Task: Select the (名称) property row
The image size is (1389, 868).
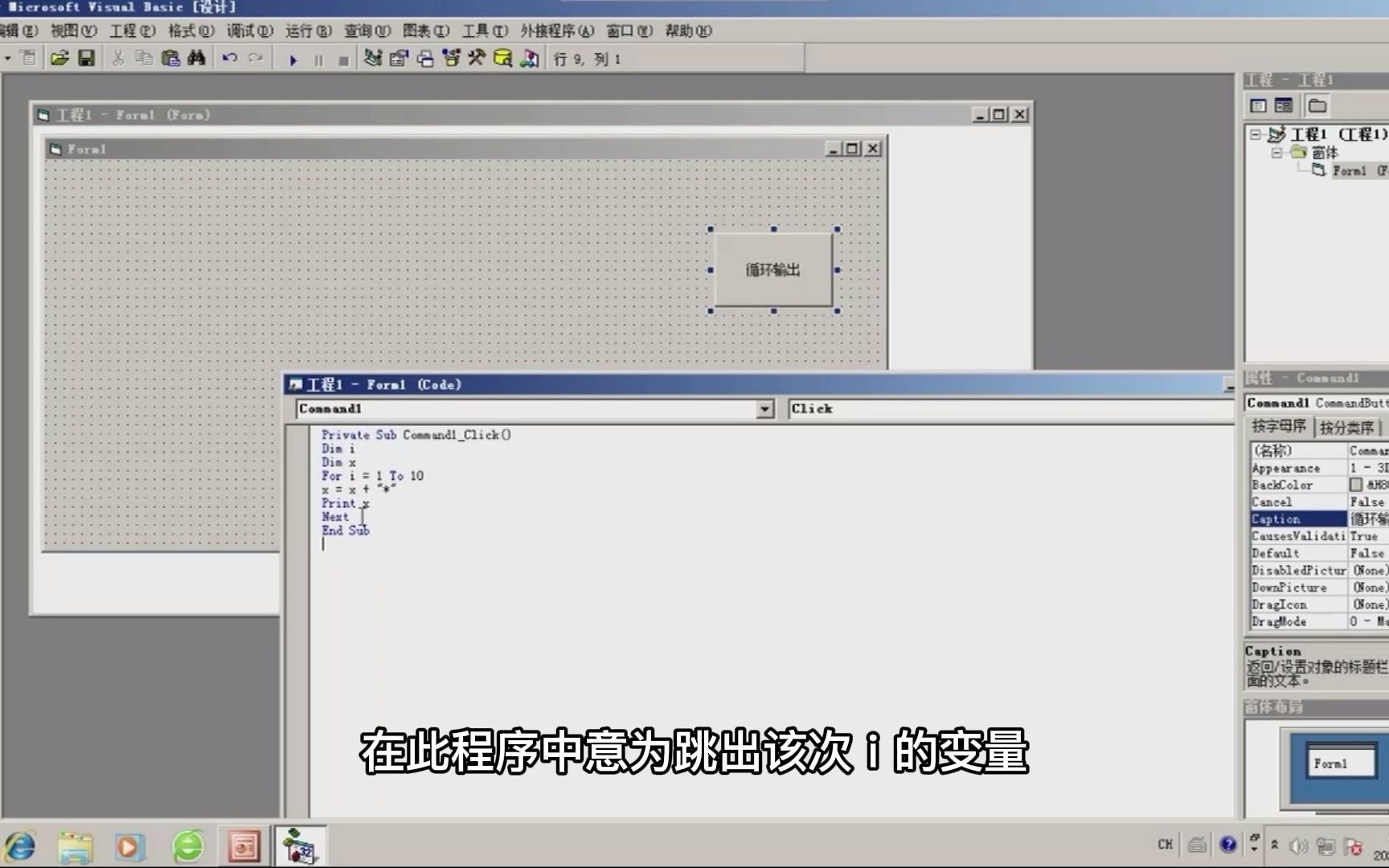Action: pyautogui.click(x=1318, y=451)
